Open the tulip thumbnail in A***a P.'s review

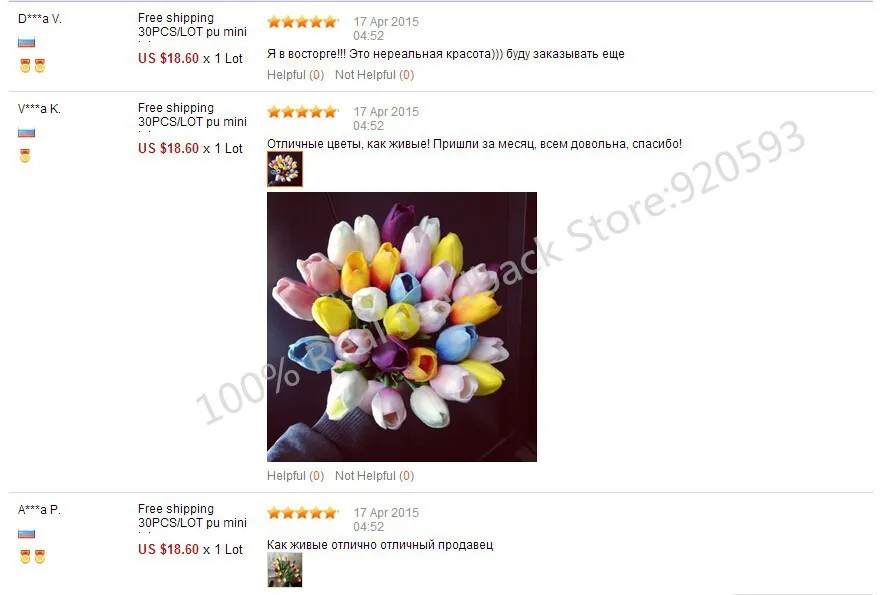click(x=285, y=570)
